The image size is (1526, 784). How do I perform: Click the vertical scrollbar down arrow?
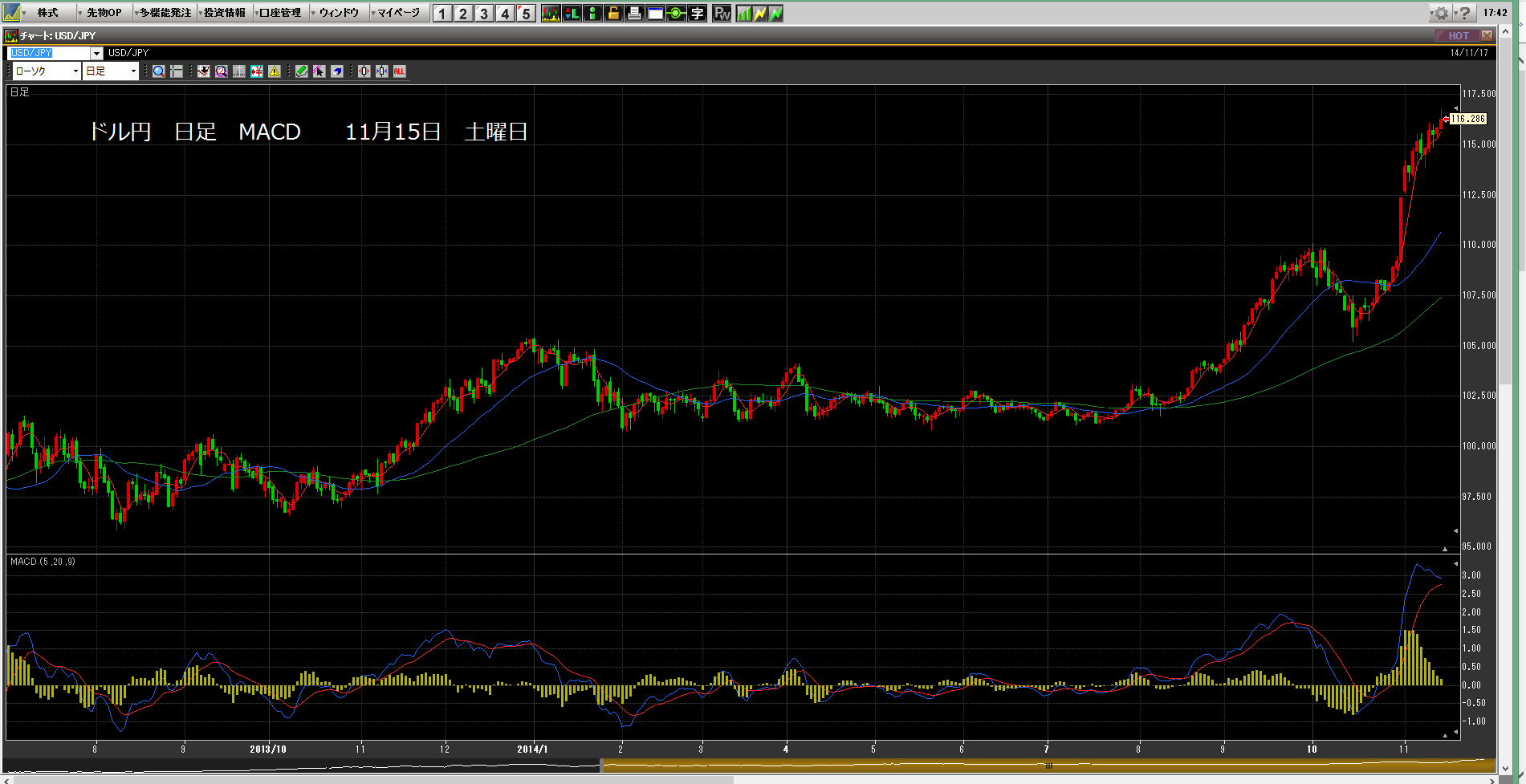click(1505, 768)
